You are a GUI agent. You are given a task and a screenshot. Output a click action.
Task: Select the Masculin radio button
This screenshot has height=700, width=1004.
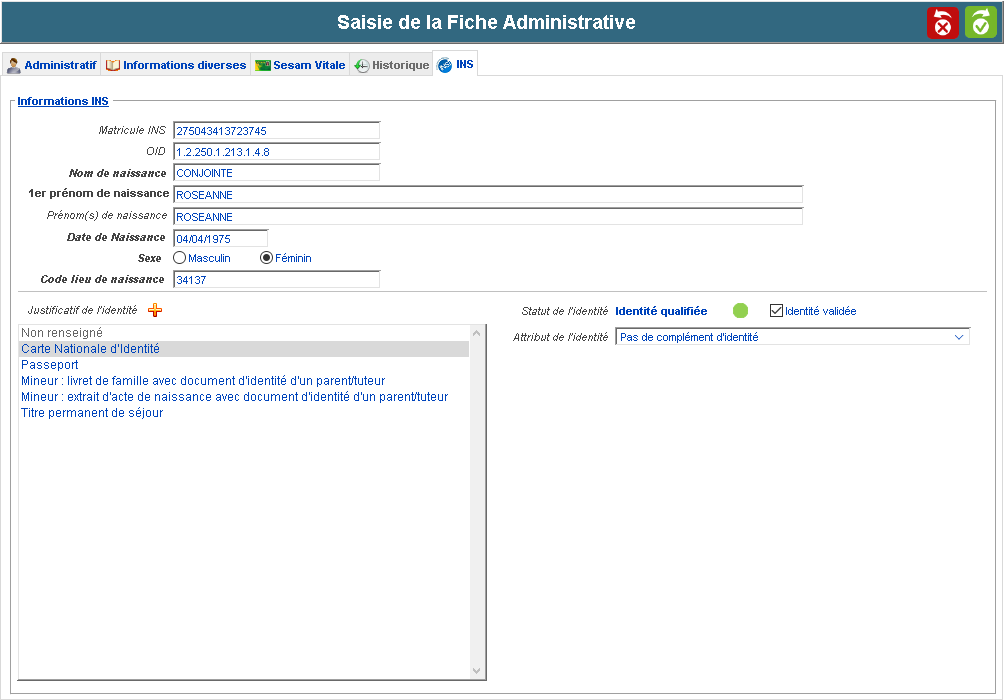(x=180, y=258)
